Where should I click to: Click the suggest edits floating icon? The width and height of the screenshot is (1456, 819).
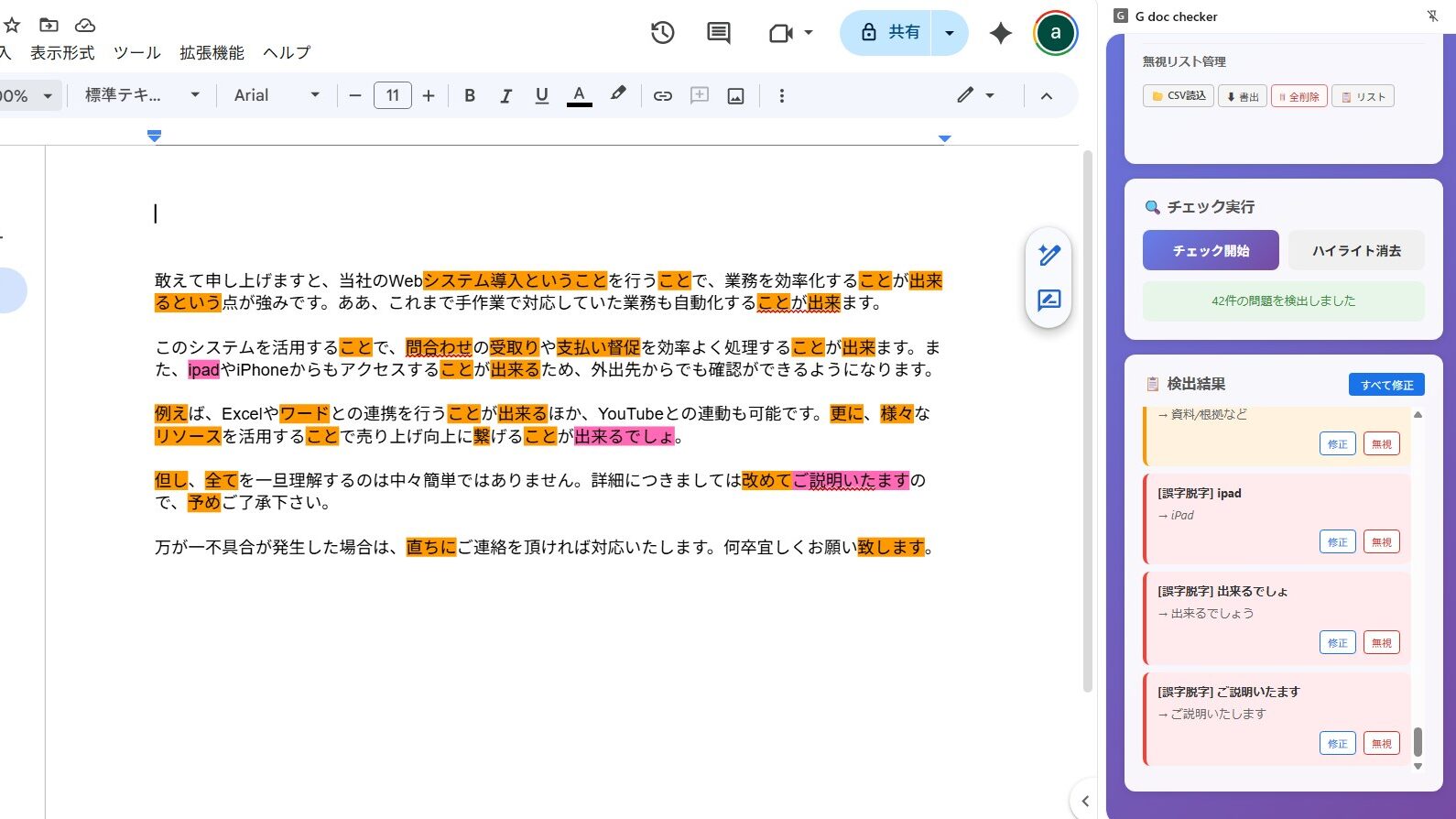coord(1049,300)
